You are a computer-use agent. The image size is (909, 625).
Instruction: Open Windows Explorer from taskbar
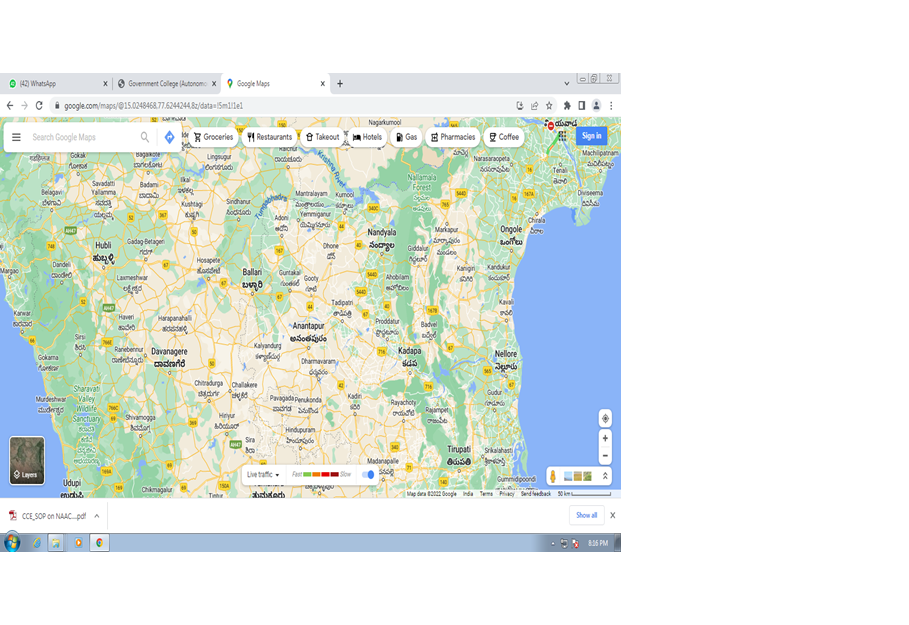tap(56, 543)
